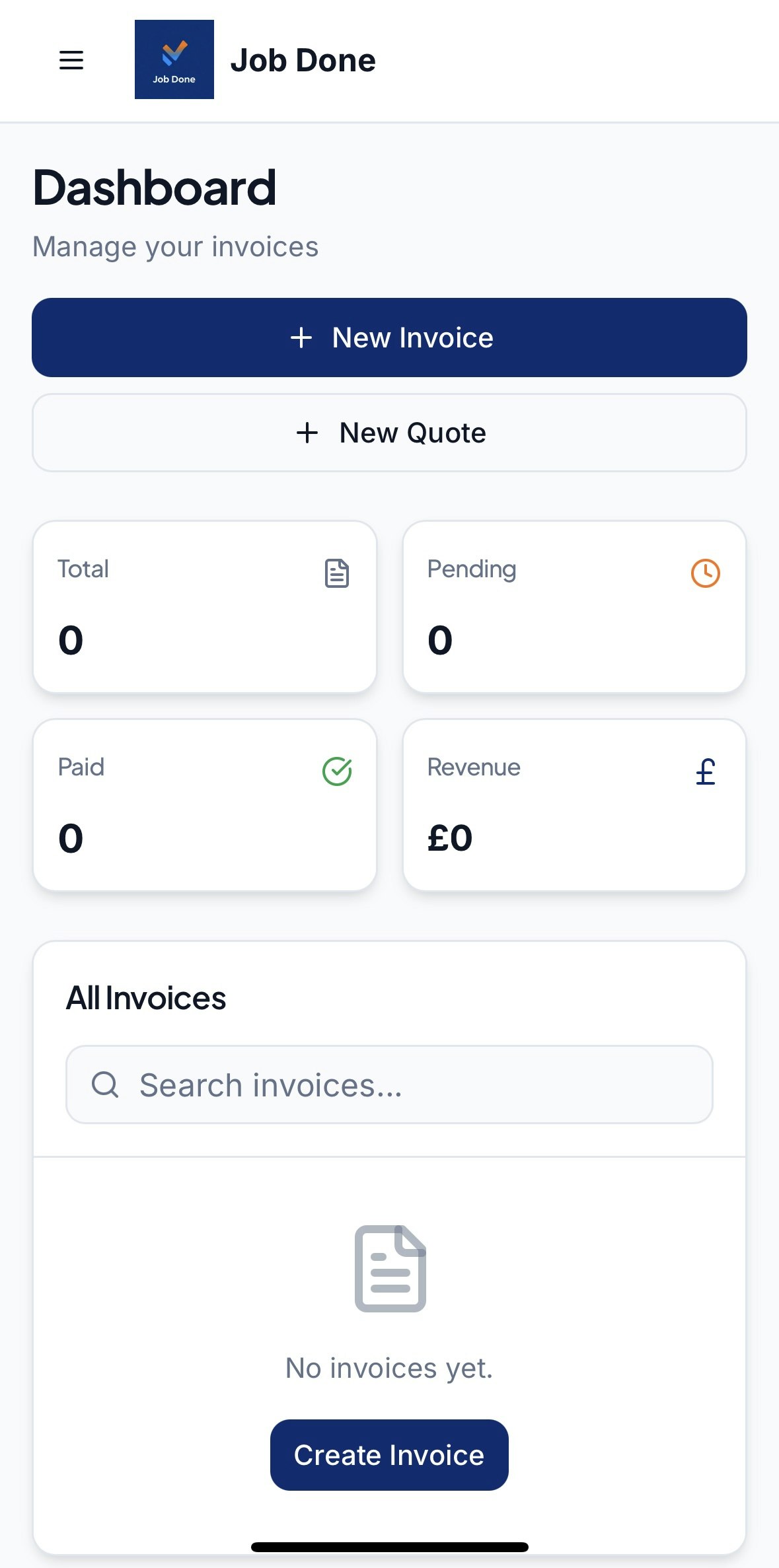Click the document icon in Total card
The height and width of the screenshot is (1568, 779).
tap(337, 573)
